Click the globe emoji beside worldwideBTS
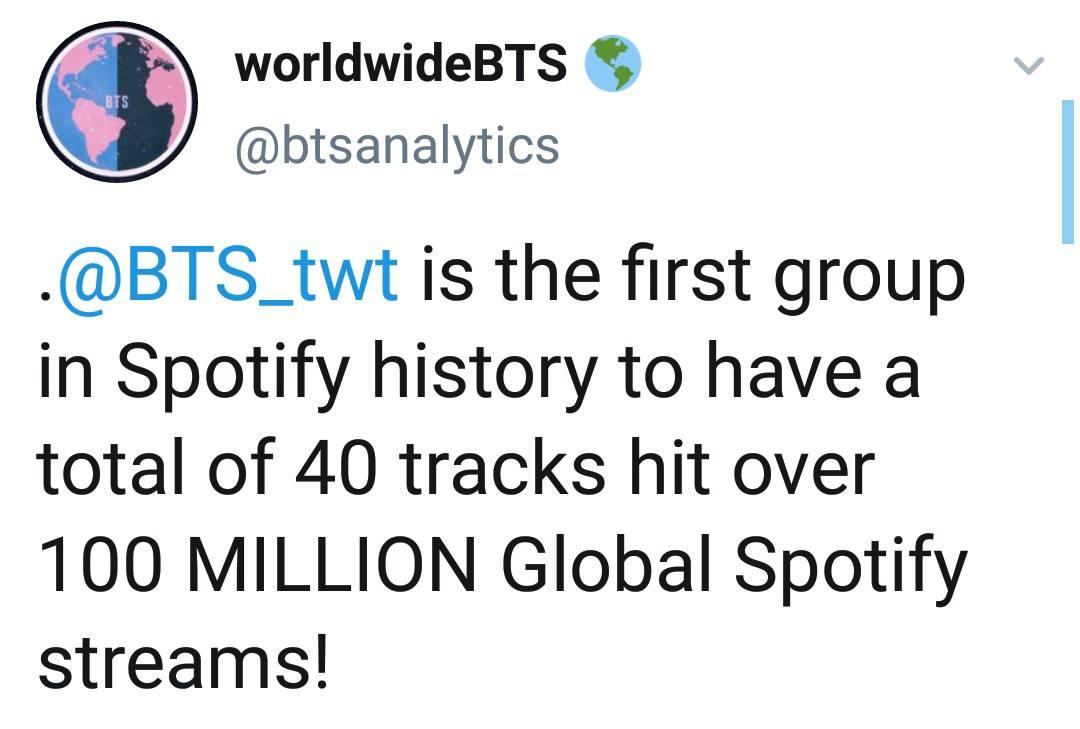Screen dimensions: 1080x729 [x=611, y=64]
